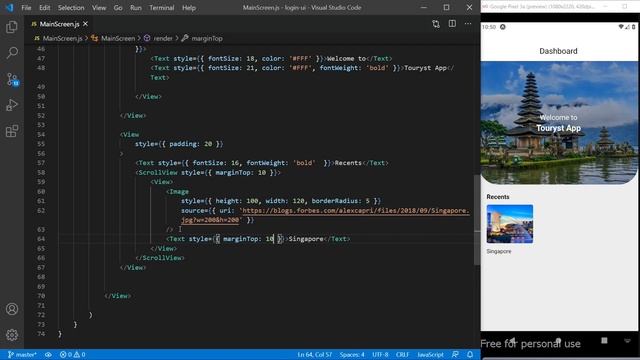
Task: Click the Ln 64, Col 57 indicator
Action: (x=315, y=355)
